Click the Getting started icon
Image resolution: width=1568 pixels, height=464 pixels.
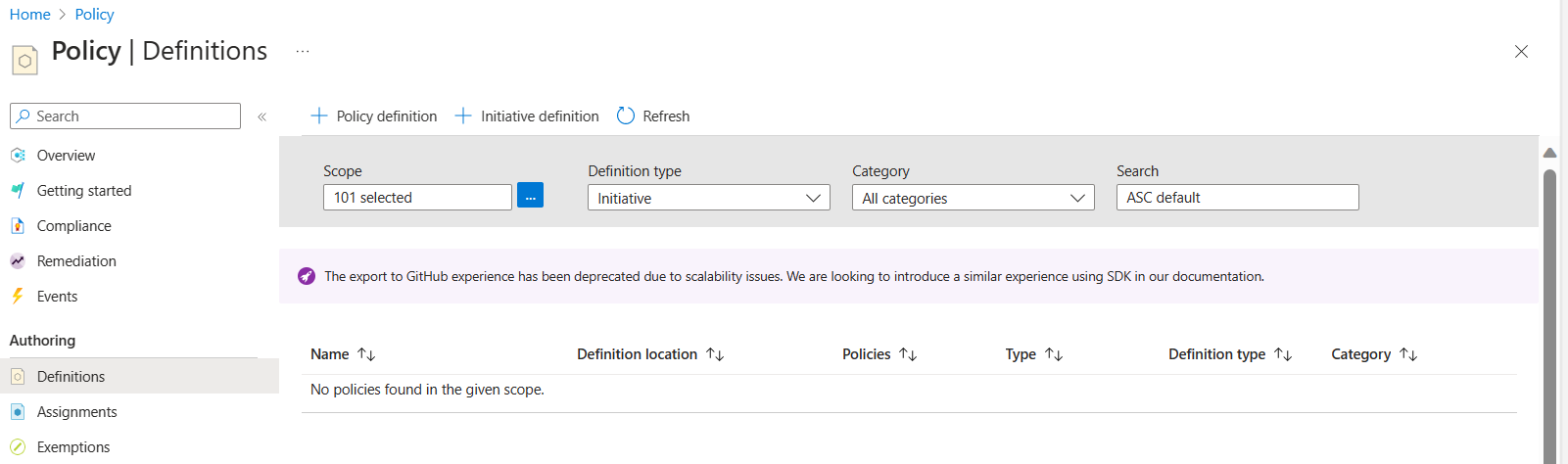point(18,191)
